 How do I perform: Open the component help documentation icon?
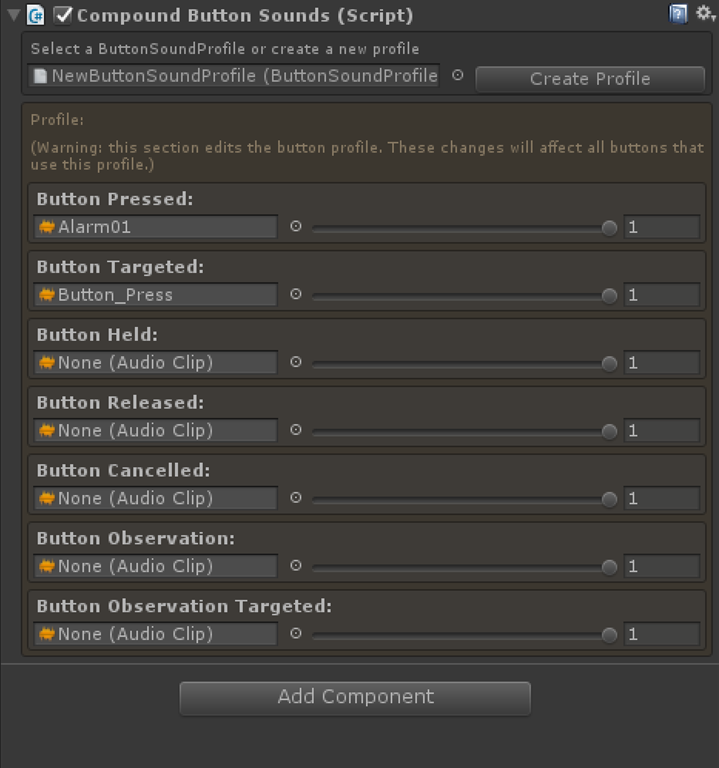pyautogui.click(x=678, y=14)
